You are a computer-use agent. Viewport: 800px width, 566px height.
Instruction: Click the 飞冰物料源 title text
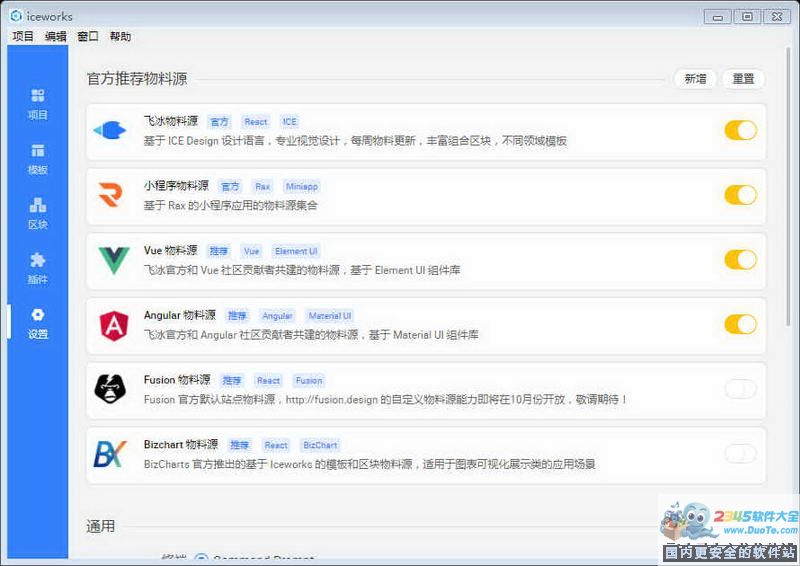pos(170,121)
